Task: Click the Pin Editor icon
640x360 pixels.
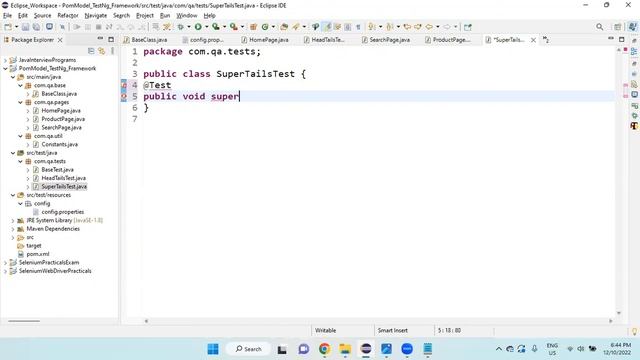Action: pos(468,27)
